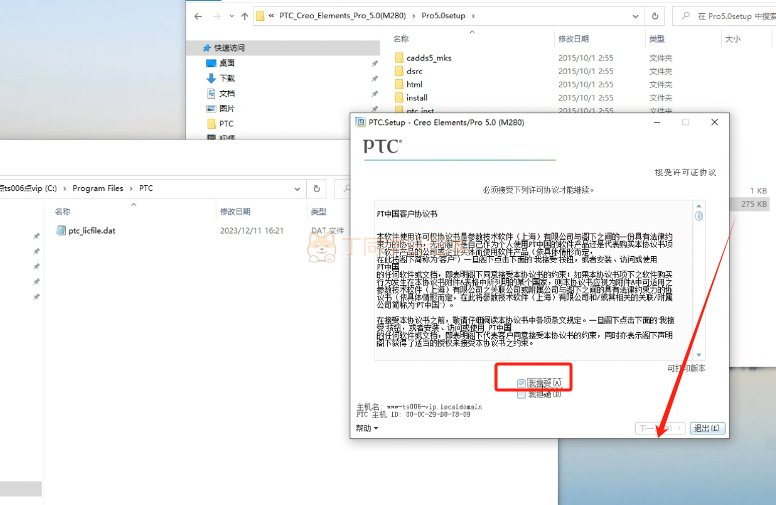Screen dimensions: 776x505
Task: Sort by 类型 column in PTC folder window
Action: pyautogui.click(x=319, y=212)
